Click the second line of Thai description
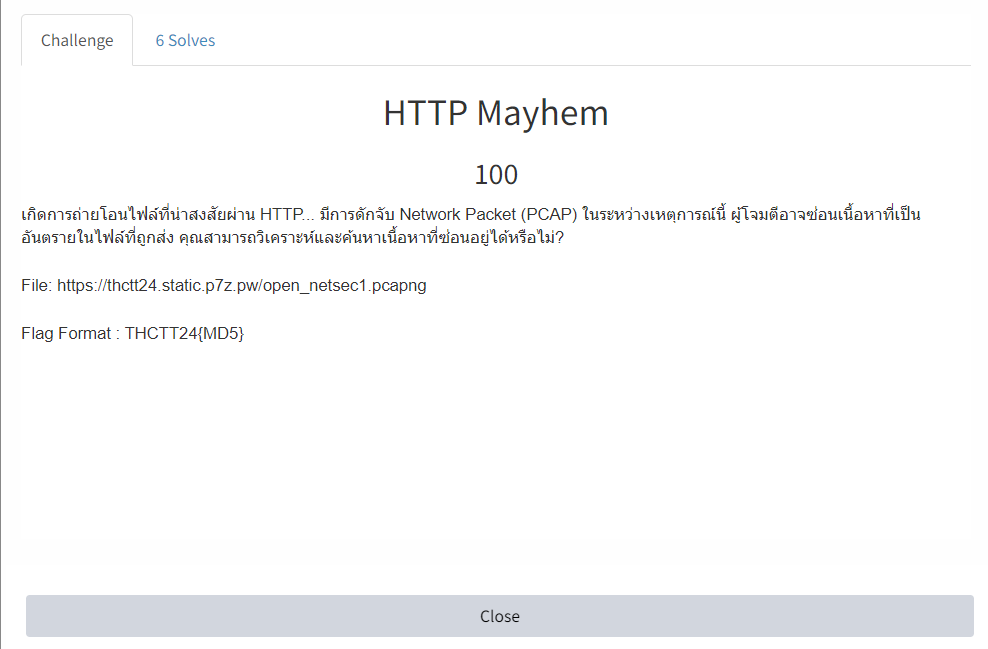 pyautogui.click(x=292, y=238)
